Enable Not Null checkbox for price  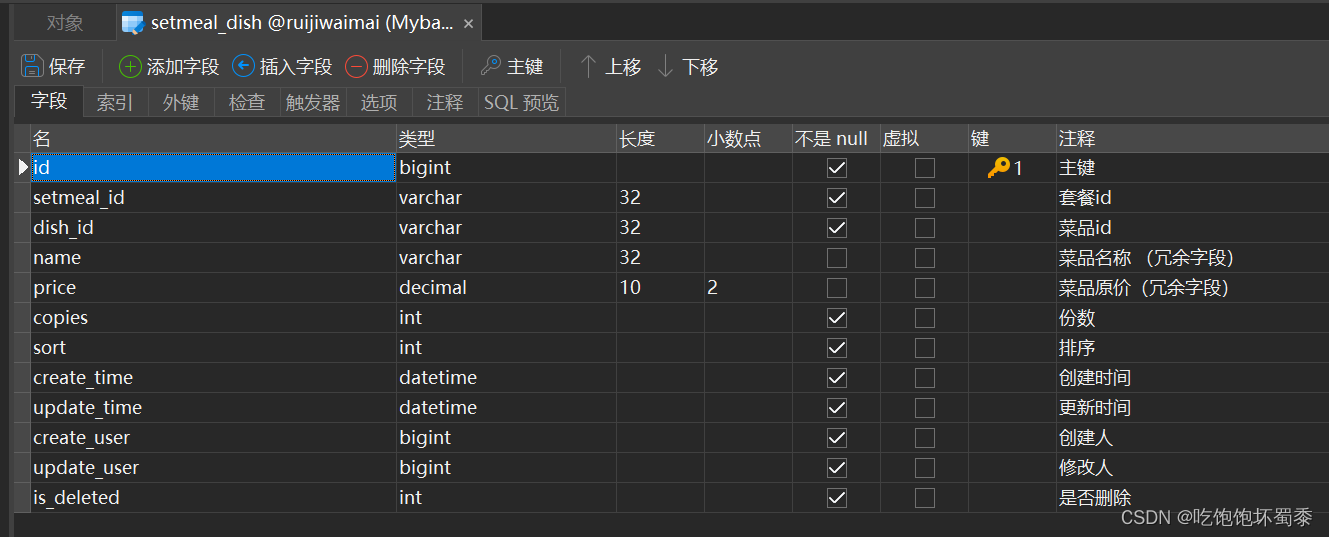coord(837,288)
